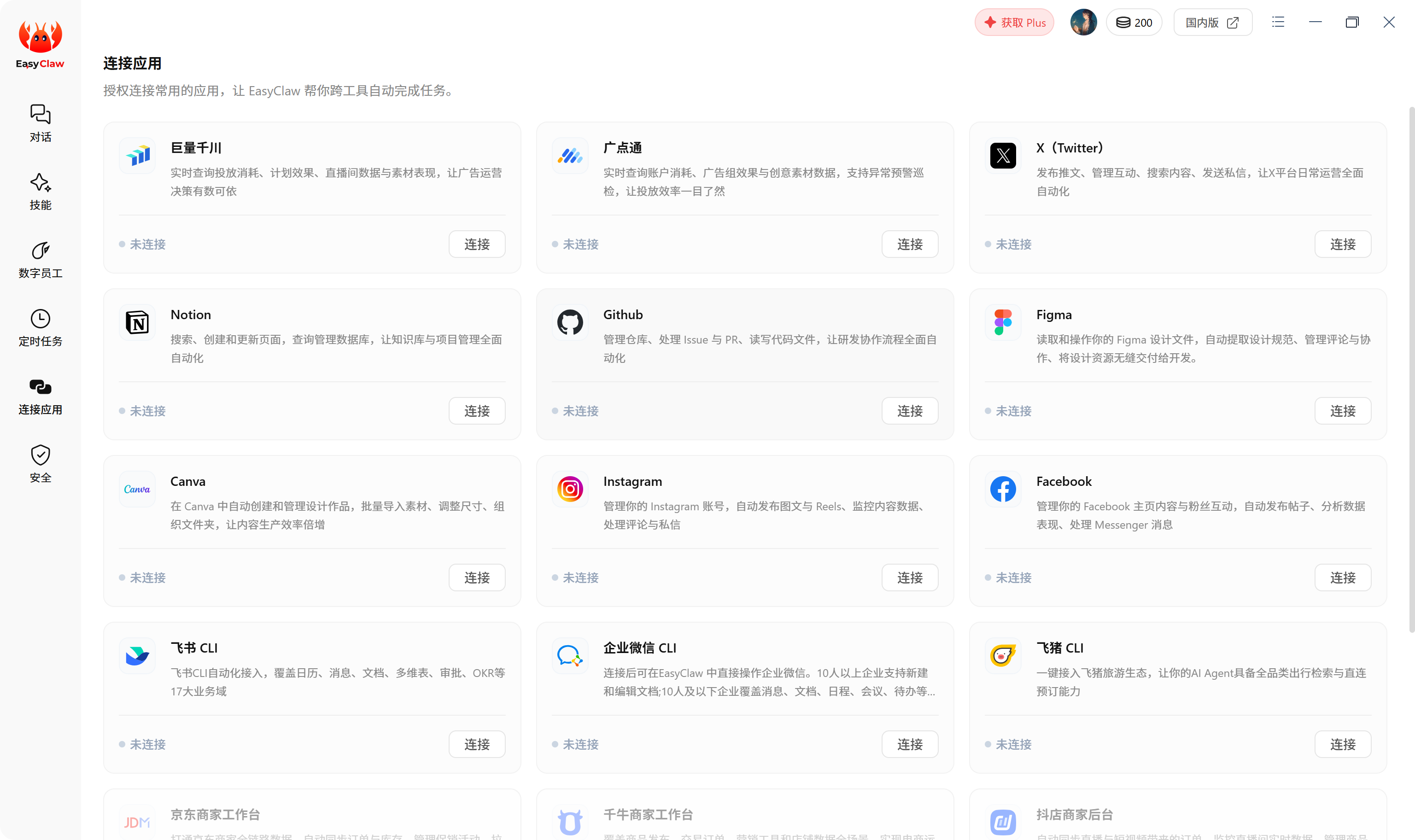This screenshot has height=840, width=1415.
Task: Click the 广点通 app icon
Action: point(570,155)
